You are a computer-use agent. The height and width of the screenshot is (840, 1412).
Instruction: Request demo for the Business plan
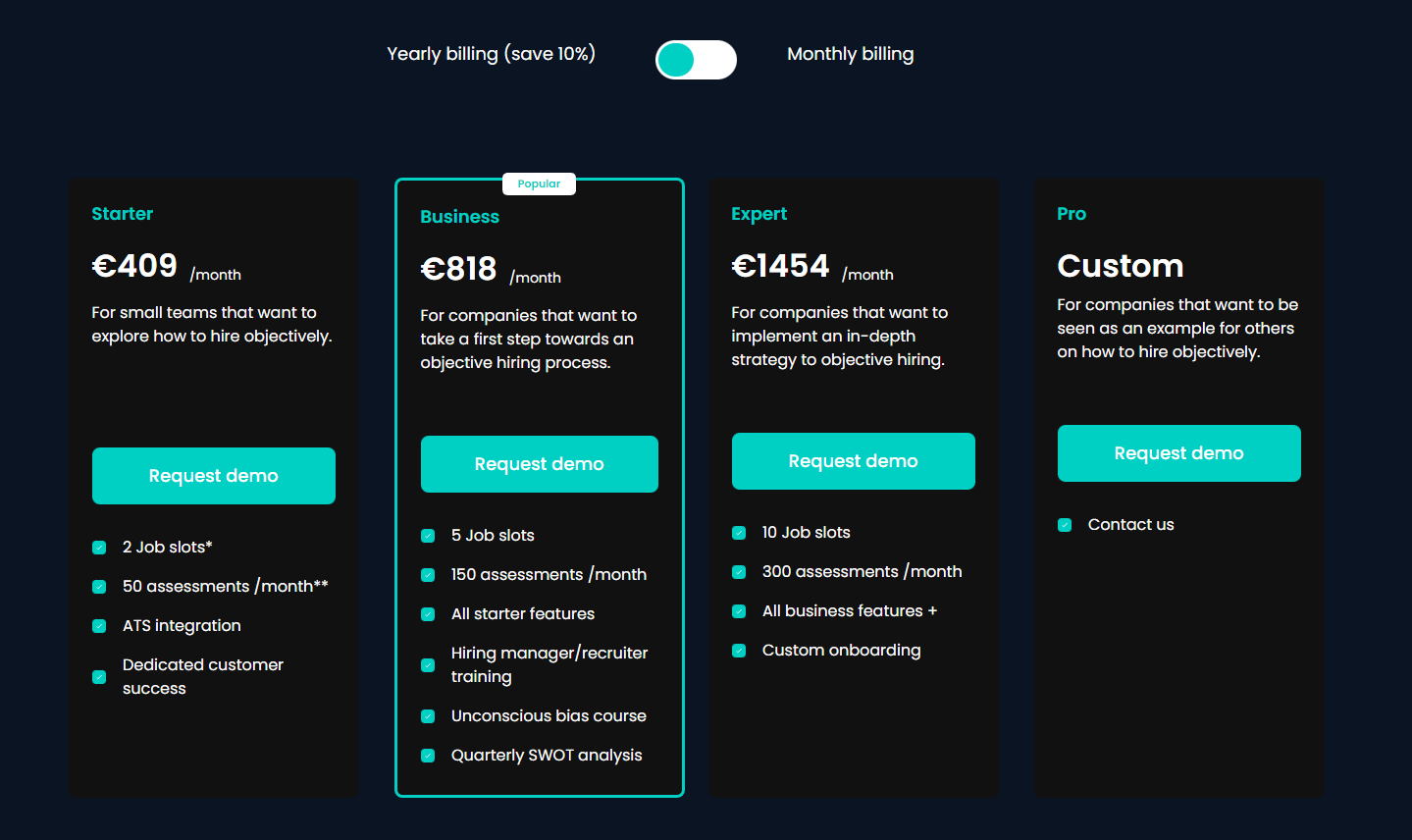[539, 464]
